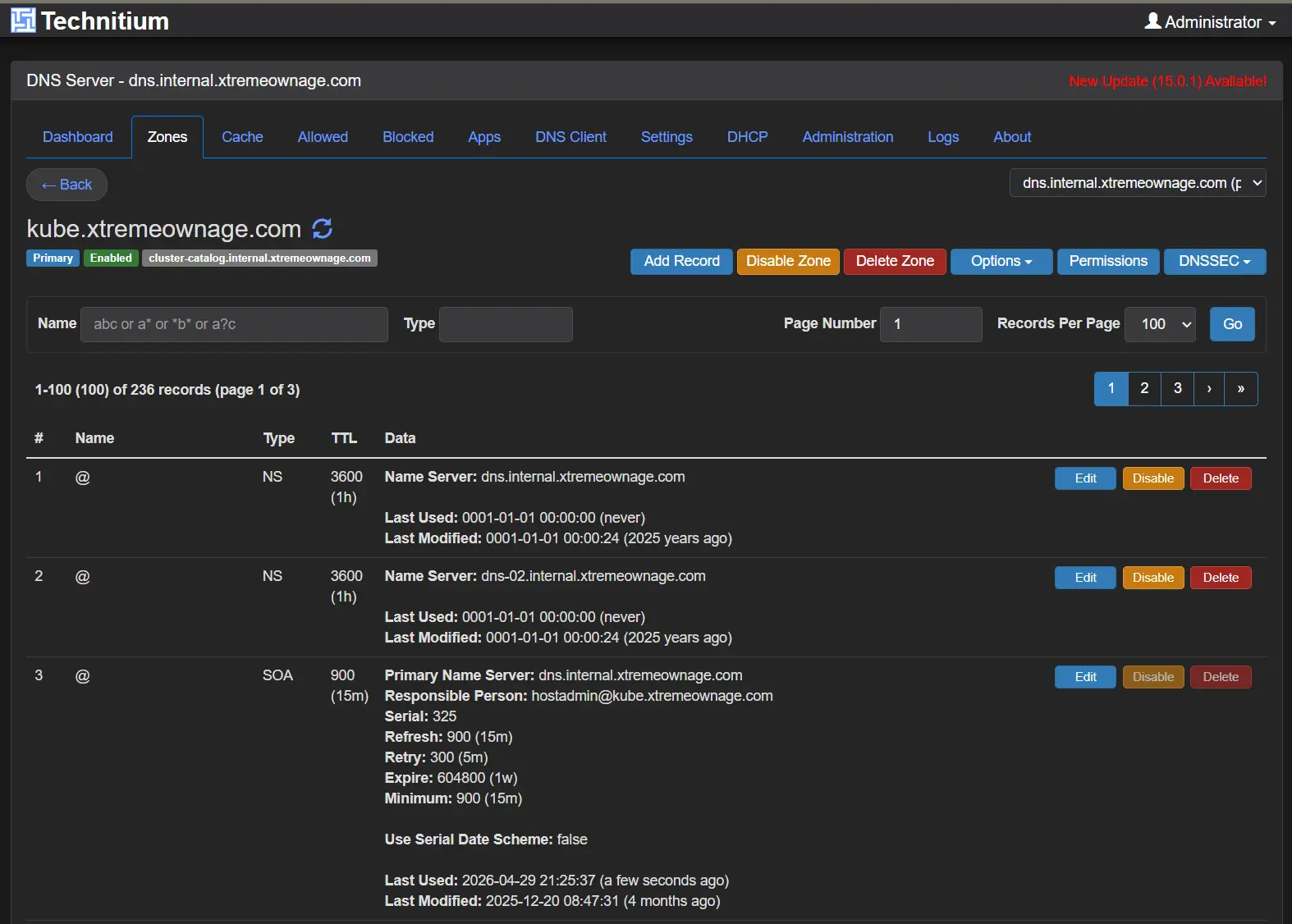Open the DHCP tab
Viewport: 1292px width, 924px height.
tap(747, 137)
